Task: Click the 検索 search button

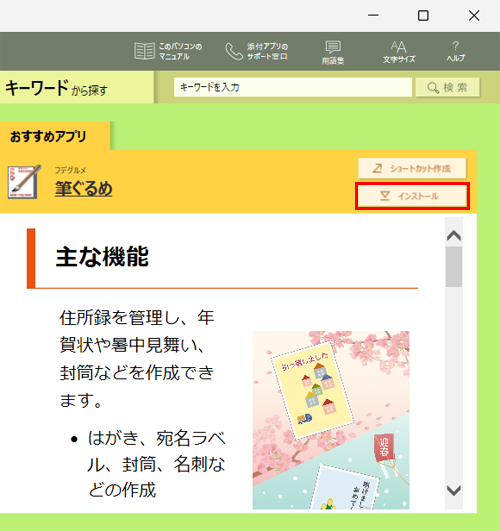Action: pos(447,87)
